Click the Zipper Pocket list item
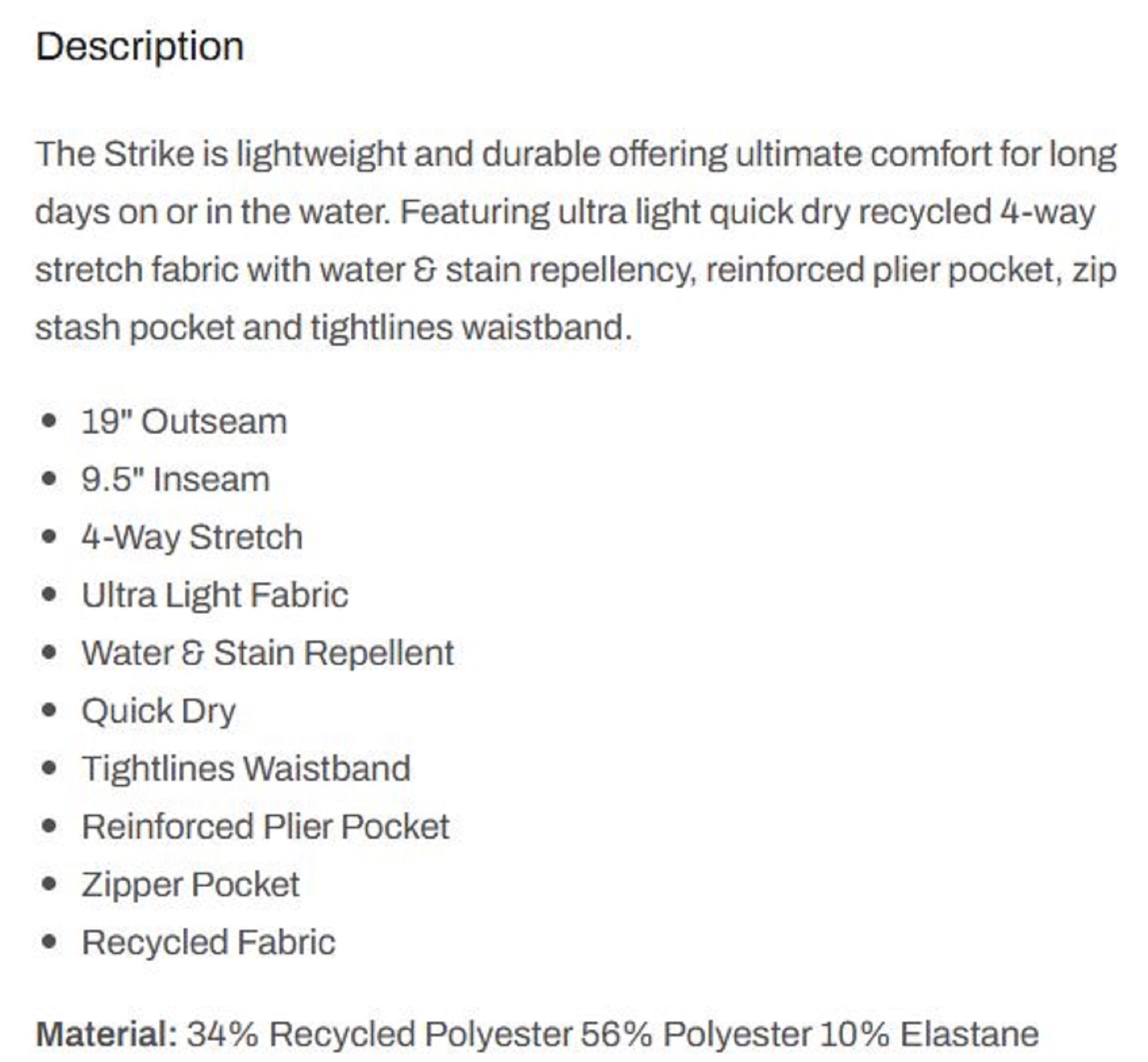The width and height of the screenshot is (1148, 1062). 190,885
